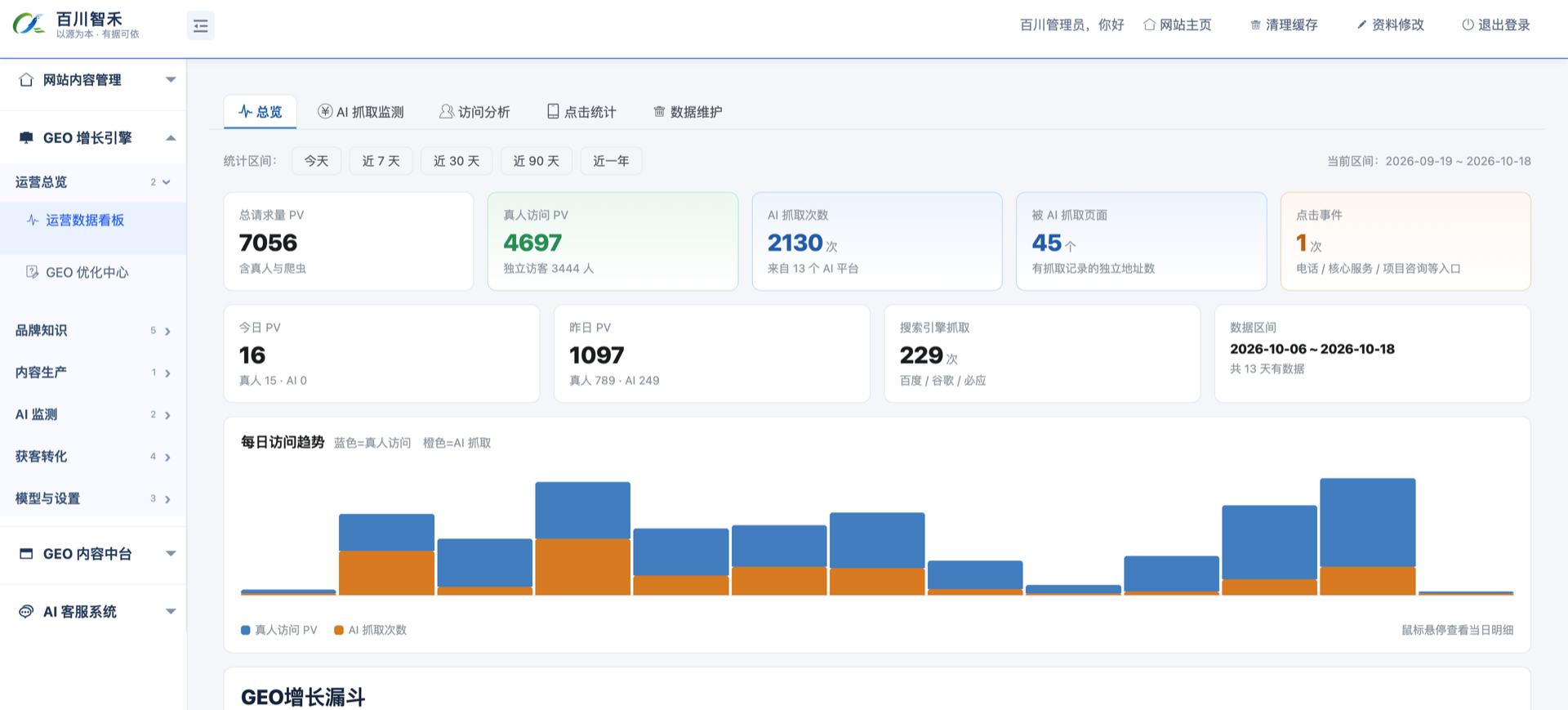Click the pulse icon beside 运营数据看板
The height and width of the screenshot is (710, 1568).
[x=33, y=220]
